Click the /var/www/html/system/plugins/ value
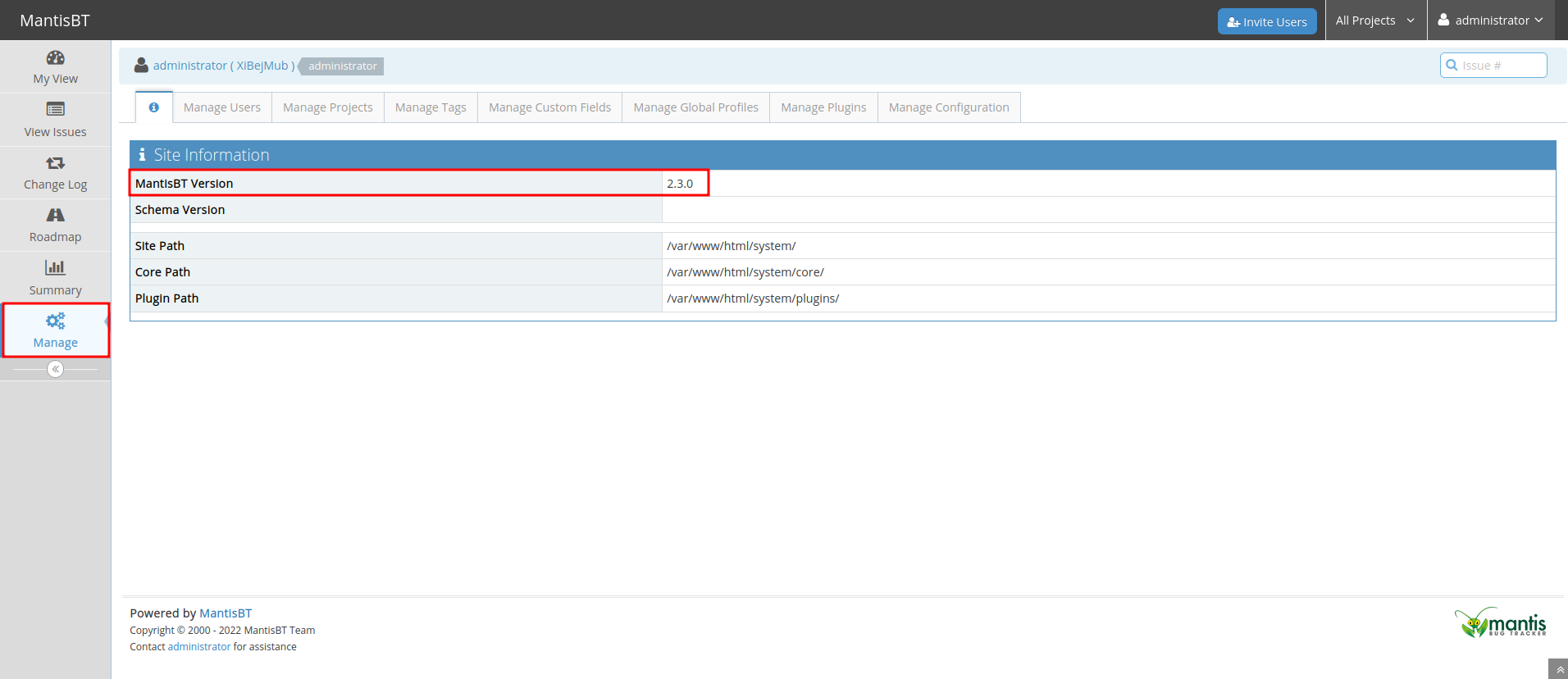1568x679 pixels. [x=753, y=298]
